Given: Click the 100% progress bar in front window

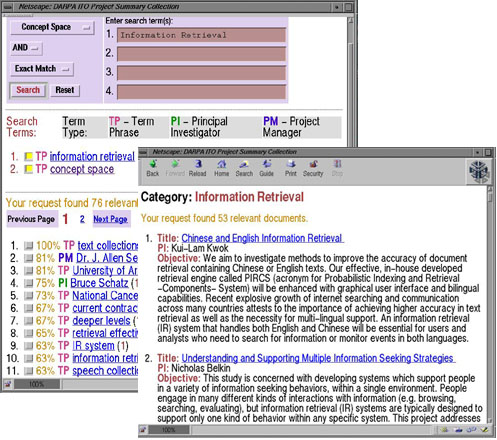Looking at the screenshot, I should (168, 430).
